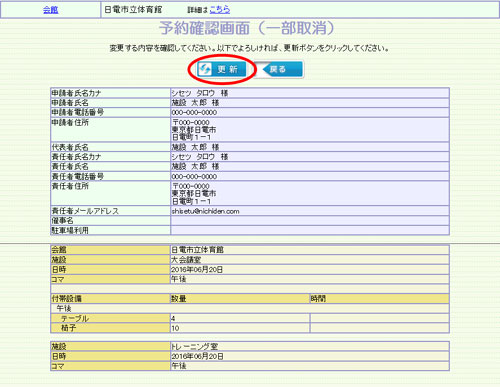
Task: Select the 申請者住所 label
Action: (x=70, y=122)
